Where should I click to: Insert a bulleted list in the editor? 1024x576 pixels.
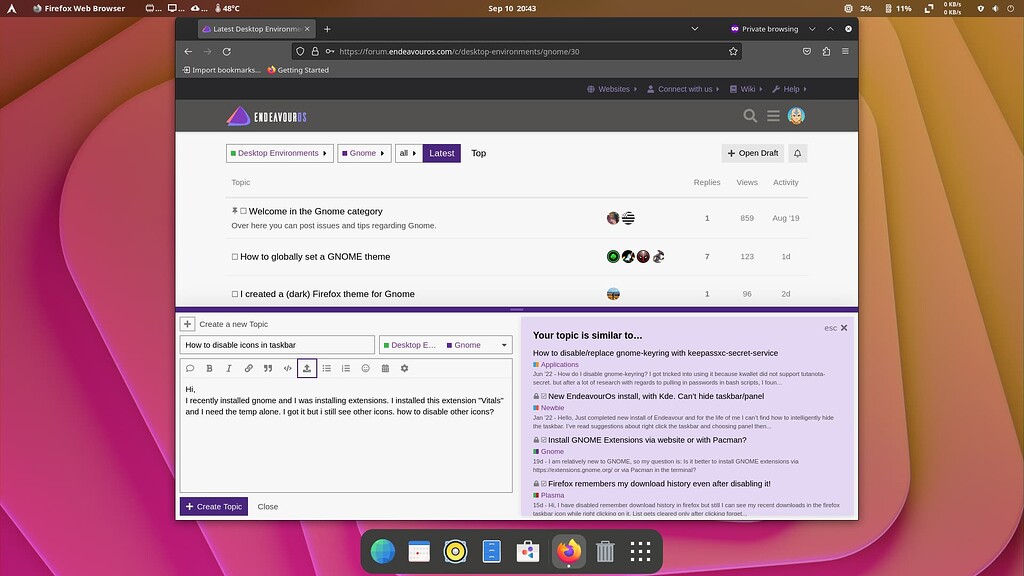(327, 368)
